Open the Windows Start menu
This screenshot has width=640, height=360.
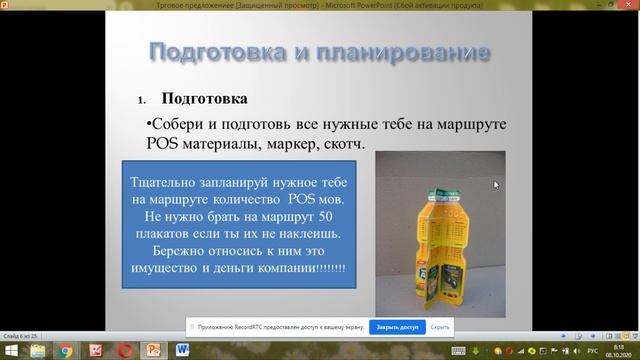(x=11, y=351)
